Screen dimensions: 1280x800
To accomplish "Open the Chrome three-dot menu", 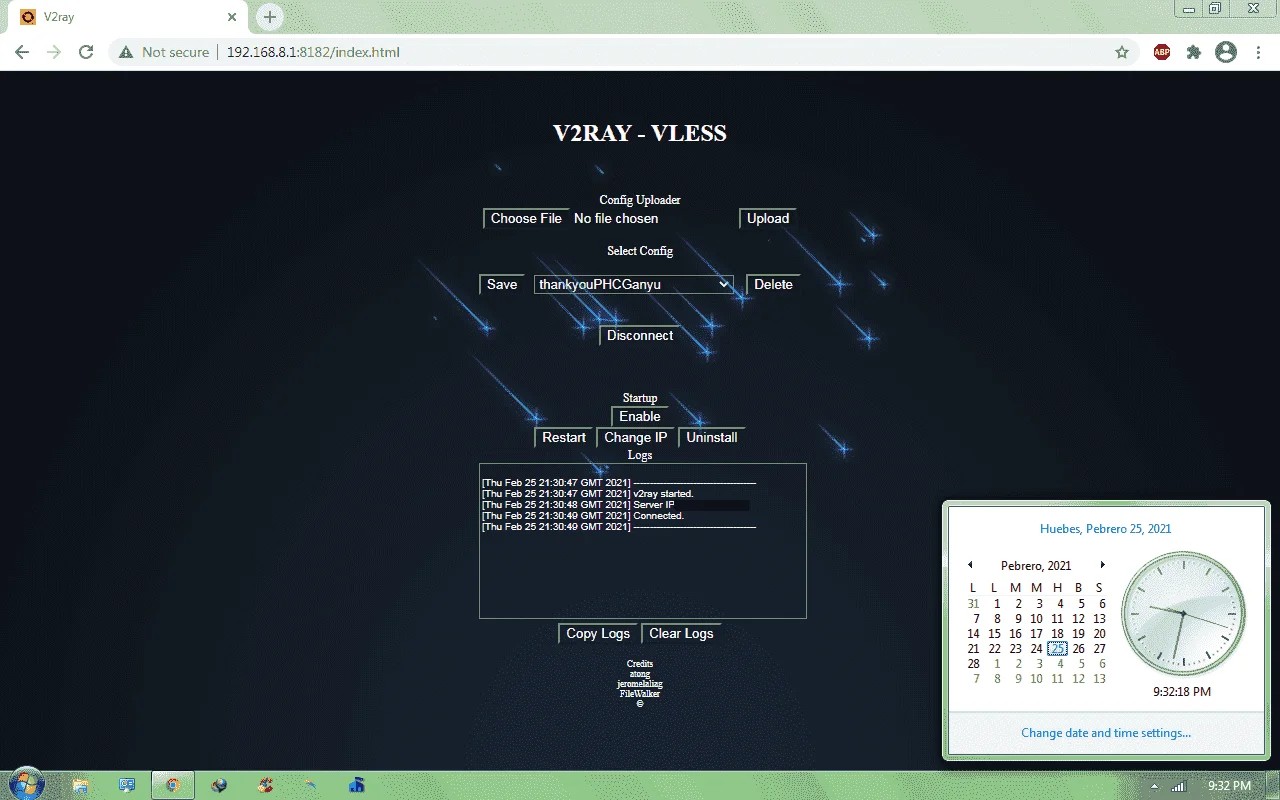I will [x=1256, y=52].
